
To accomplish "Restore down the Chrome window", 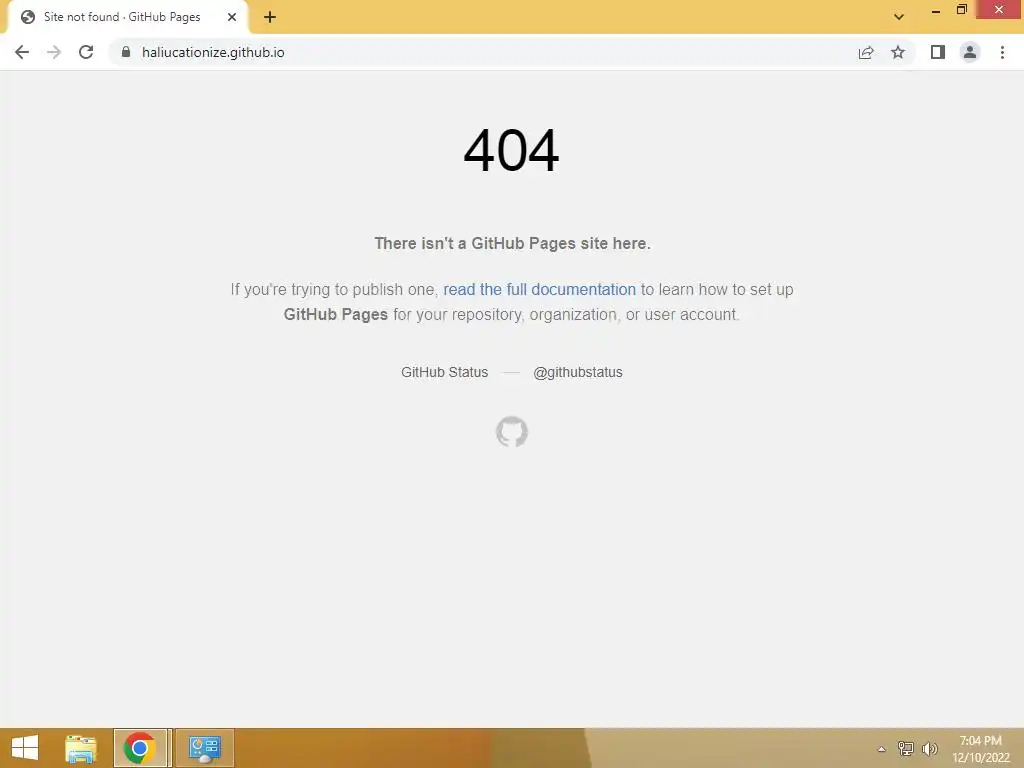I will coord(962,10).
